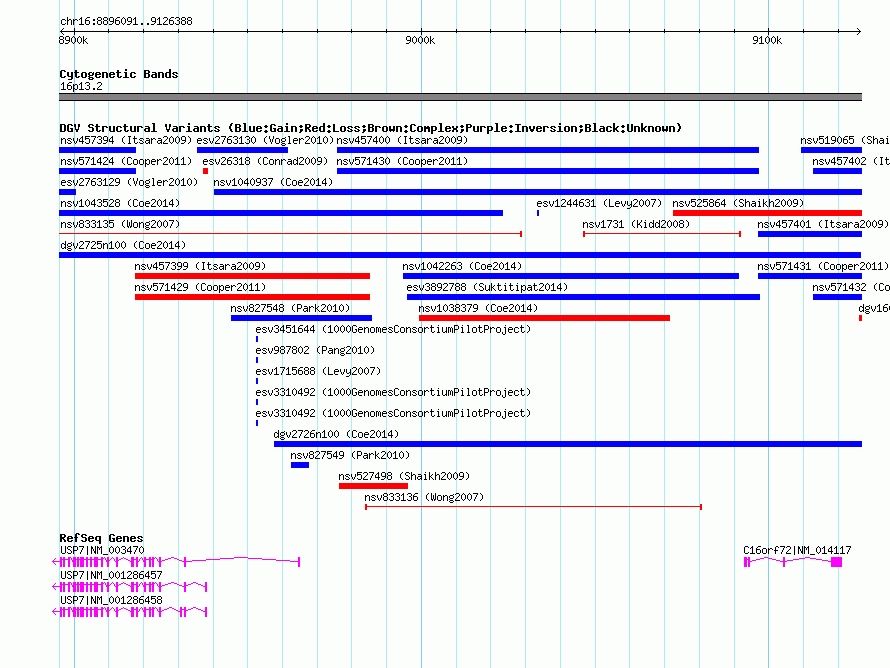The image size is (890, 668).
Task: Open the nsv827548 (Park2010) label
Action: coord(290,308)
